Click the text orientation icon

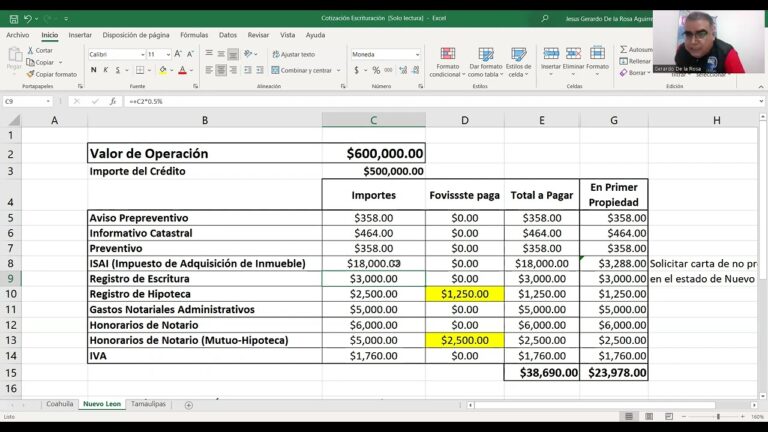pos(248,54)
